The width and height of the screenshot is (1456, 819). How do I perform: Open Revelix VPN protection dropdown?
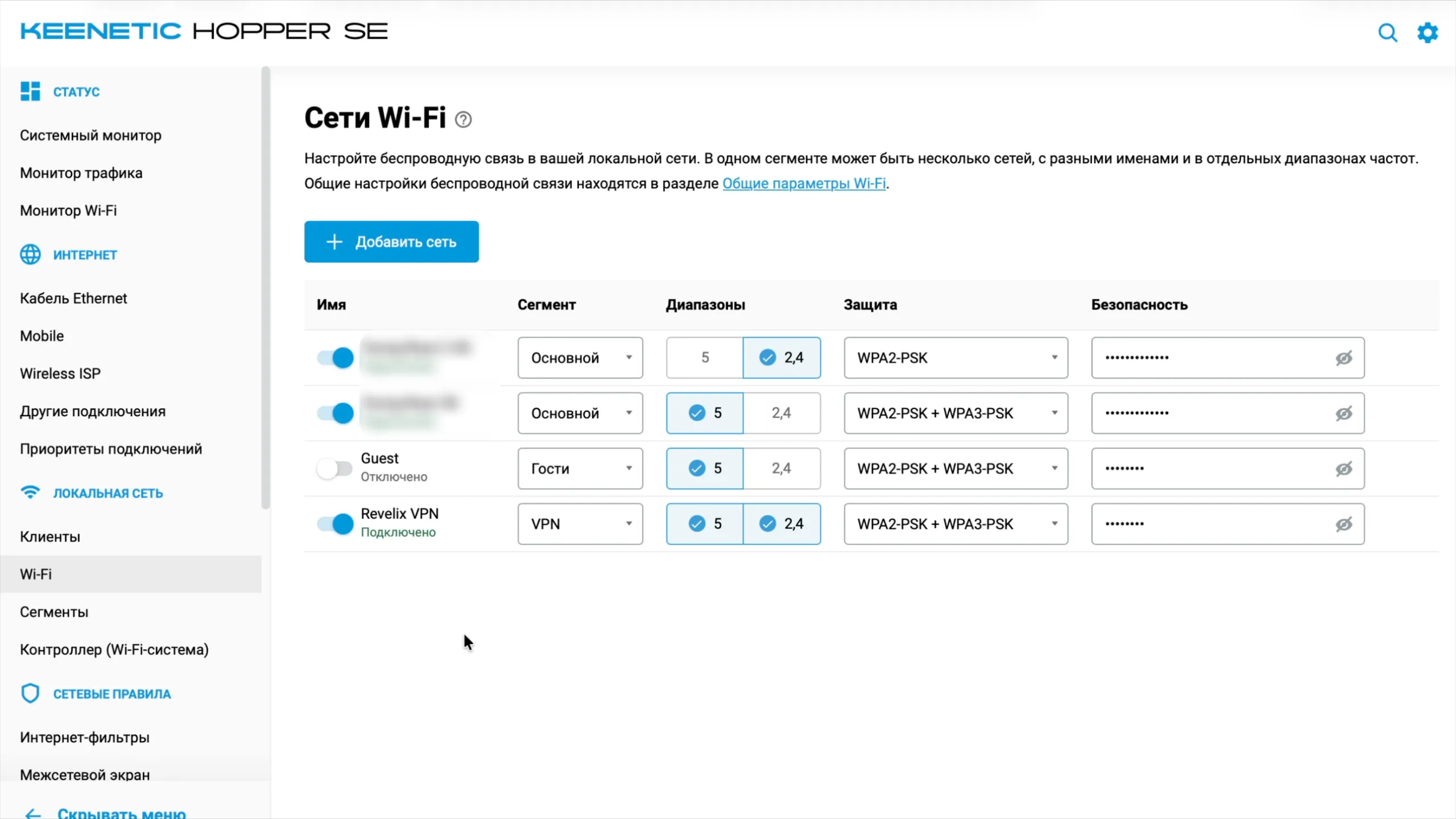point(955,524)
